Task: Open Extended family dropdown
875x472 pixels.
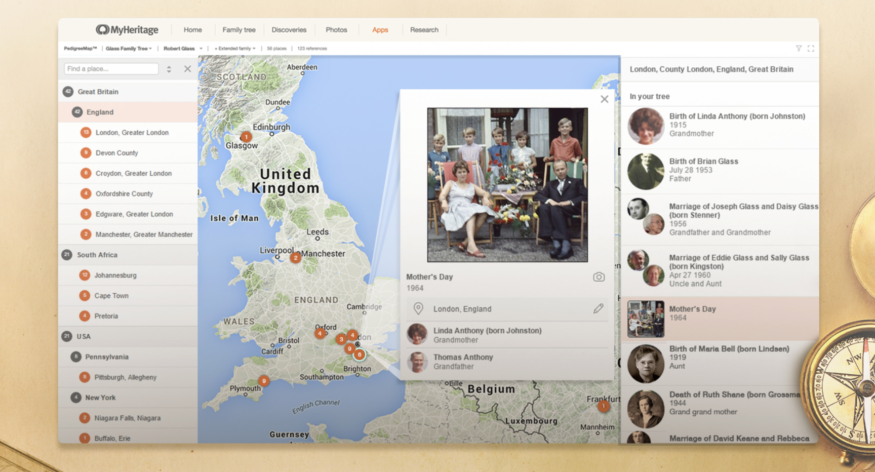Action: (235, 49)
